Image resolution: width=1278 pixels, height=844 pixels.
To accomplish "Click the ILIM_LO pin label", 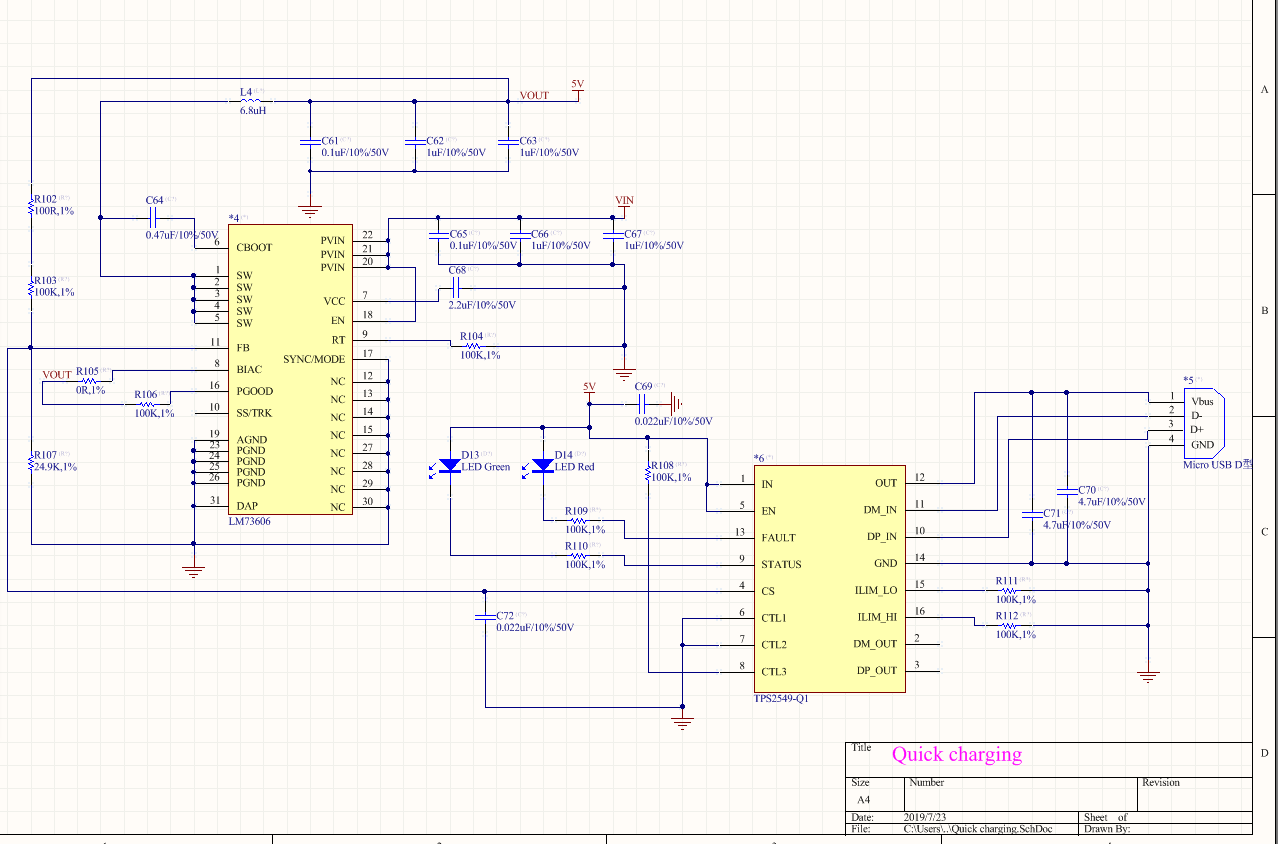I will [x=874, y=590].
